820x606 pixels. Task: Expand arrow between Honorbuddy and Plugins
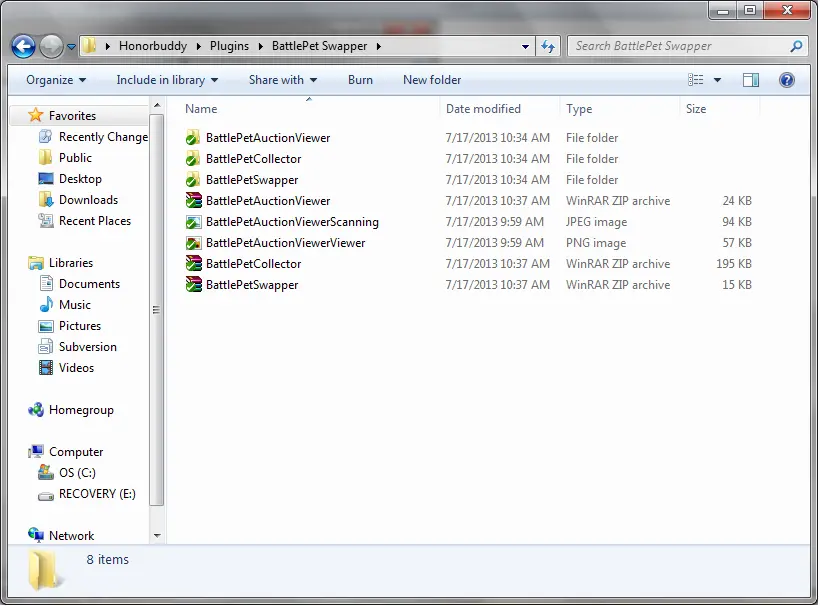tap(199, 47)
